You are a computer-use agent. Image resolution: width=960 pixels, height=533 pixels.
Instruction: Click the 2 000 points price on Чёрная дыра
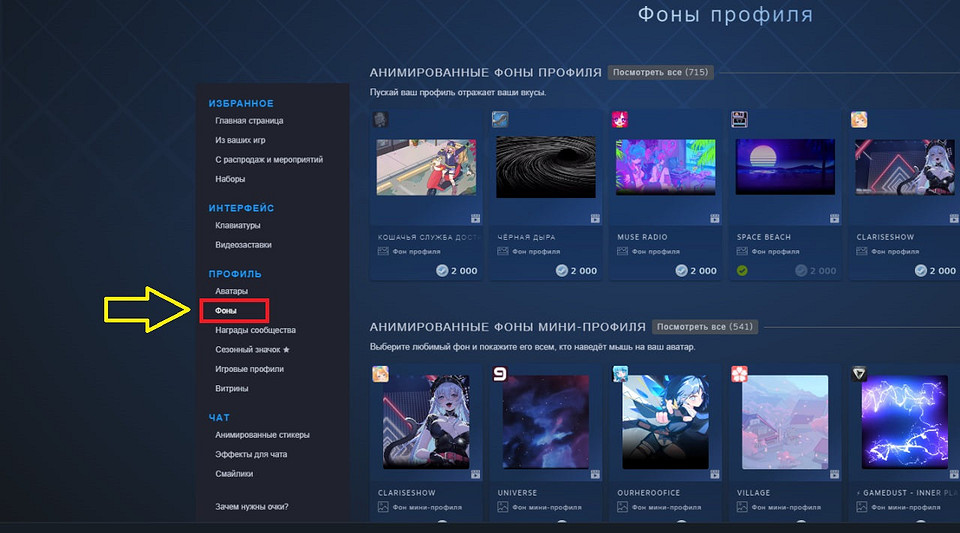click(x=576, y=270)
